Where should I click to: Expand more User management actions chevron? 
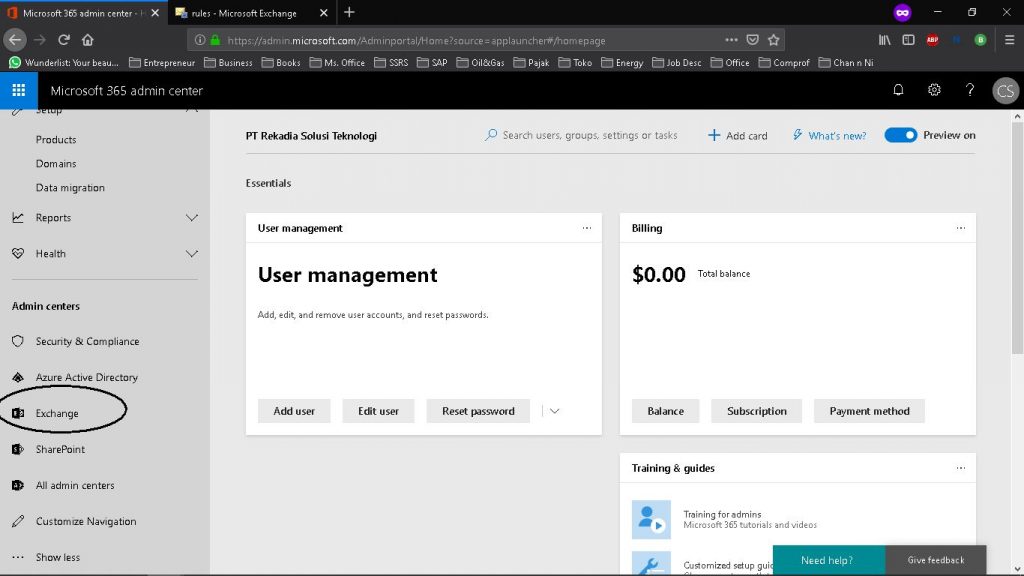click(x=554, y=411)
